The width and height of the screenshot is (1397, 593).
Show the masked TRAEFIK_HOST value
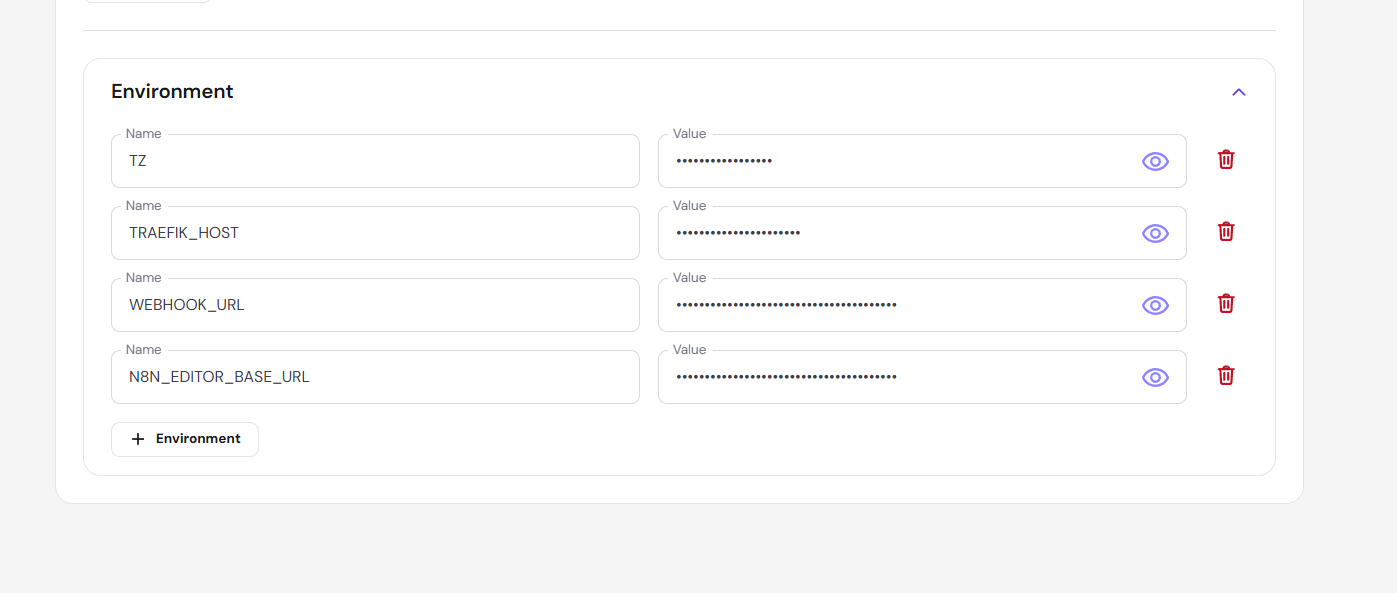pos(1155,233)
